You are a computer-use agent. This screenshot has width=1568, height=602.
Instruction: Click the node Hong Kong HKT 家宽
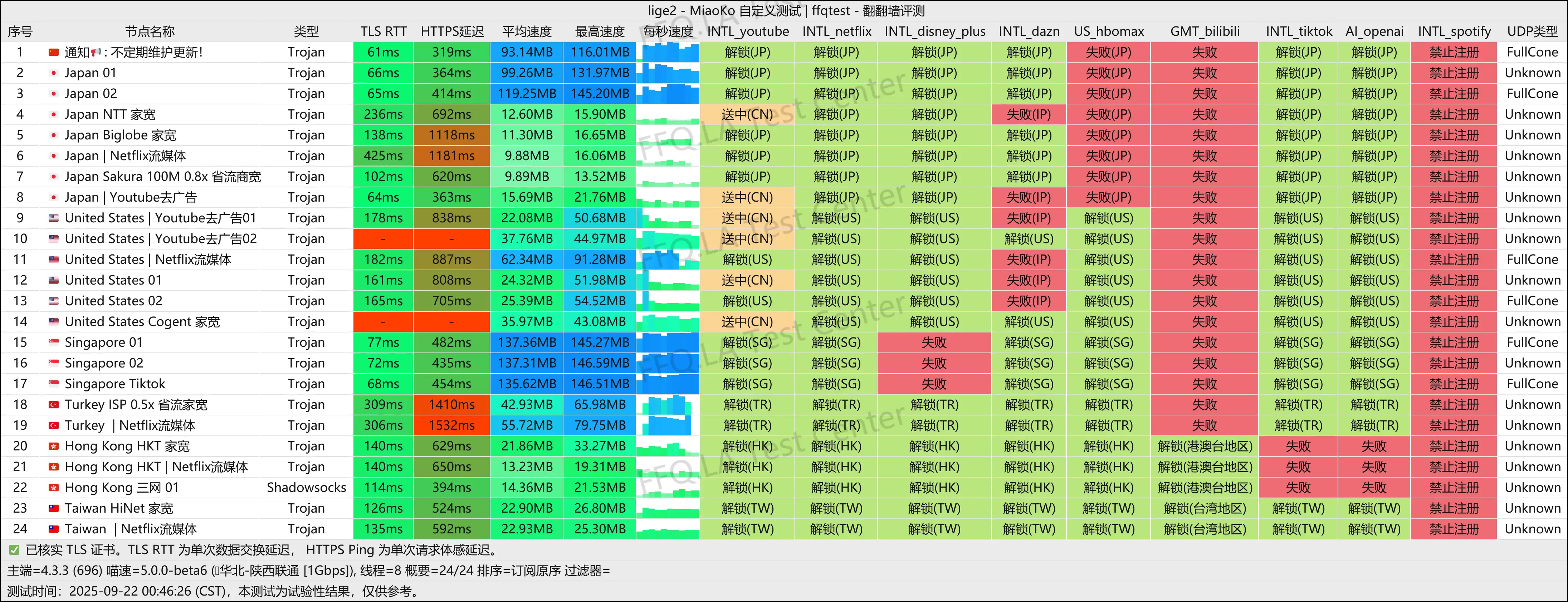[127, 446]
